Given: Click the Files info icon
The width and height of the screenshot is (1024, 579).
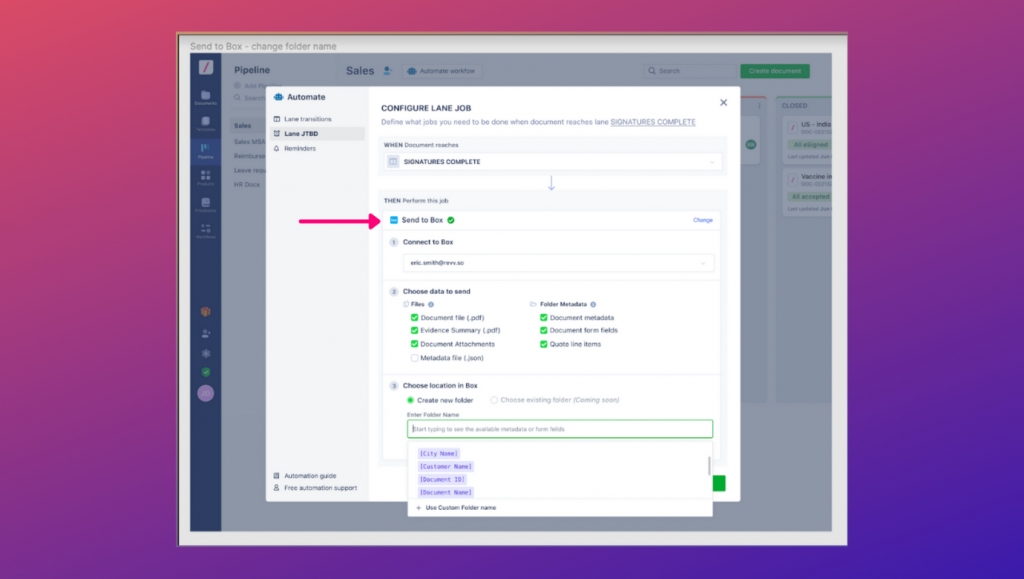Looking at the screenshot, I should point(431,304).
